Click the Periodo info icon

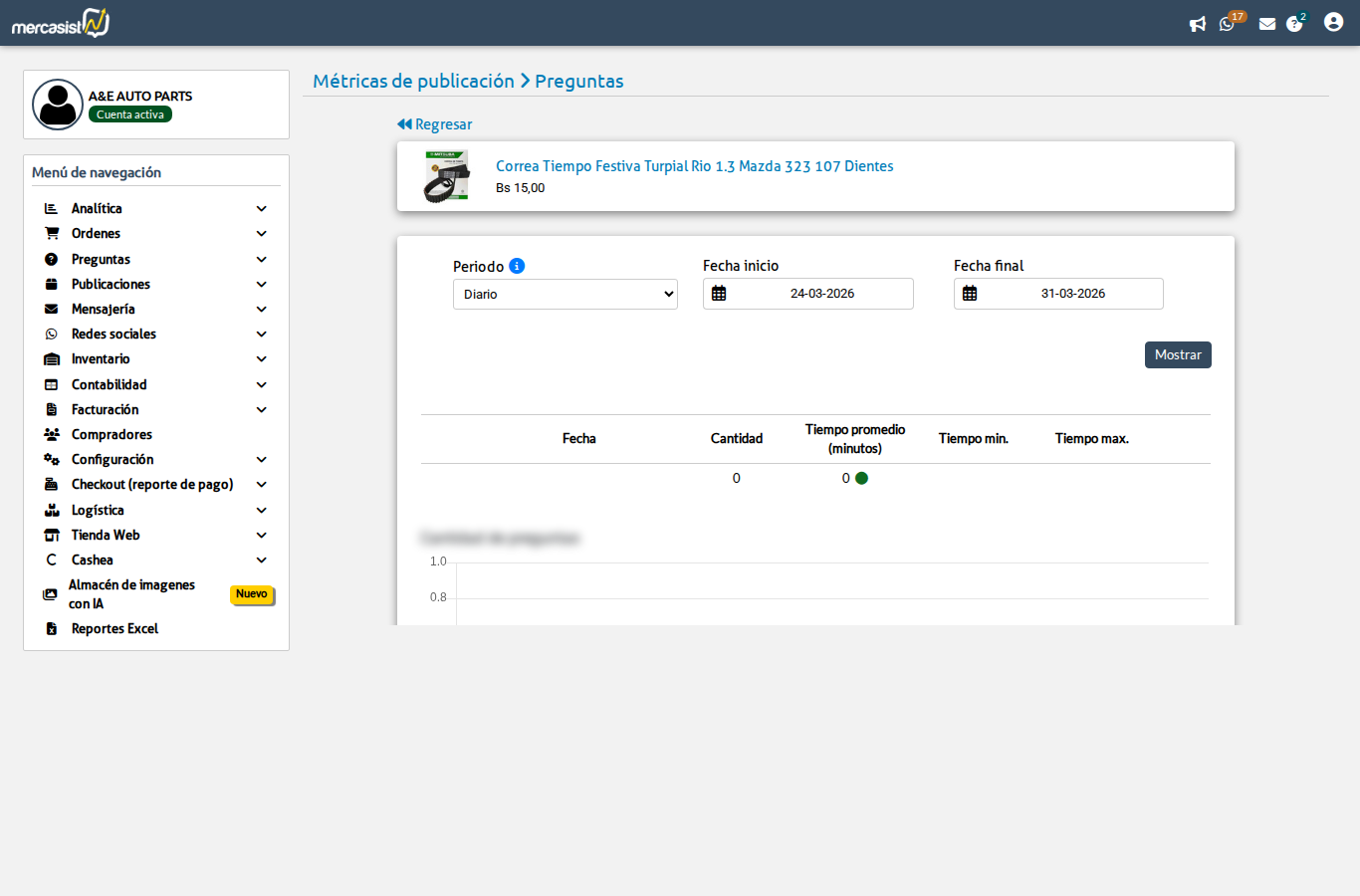click(517, 266)
